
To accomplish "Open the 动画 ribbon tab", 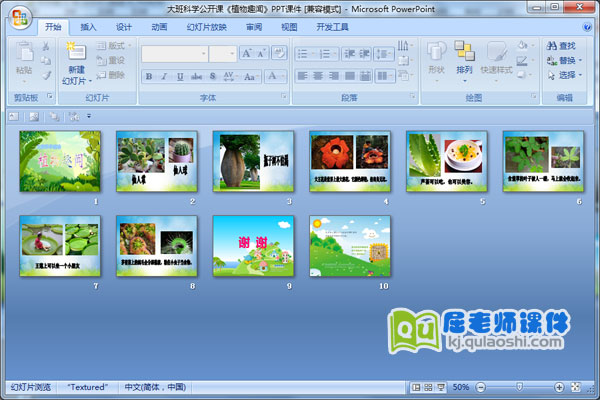I will (159, 27).
